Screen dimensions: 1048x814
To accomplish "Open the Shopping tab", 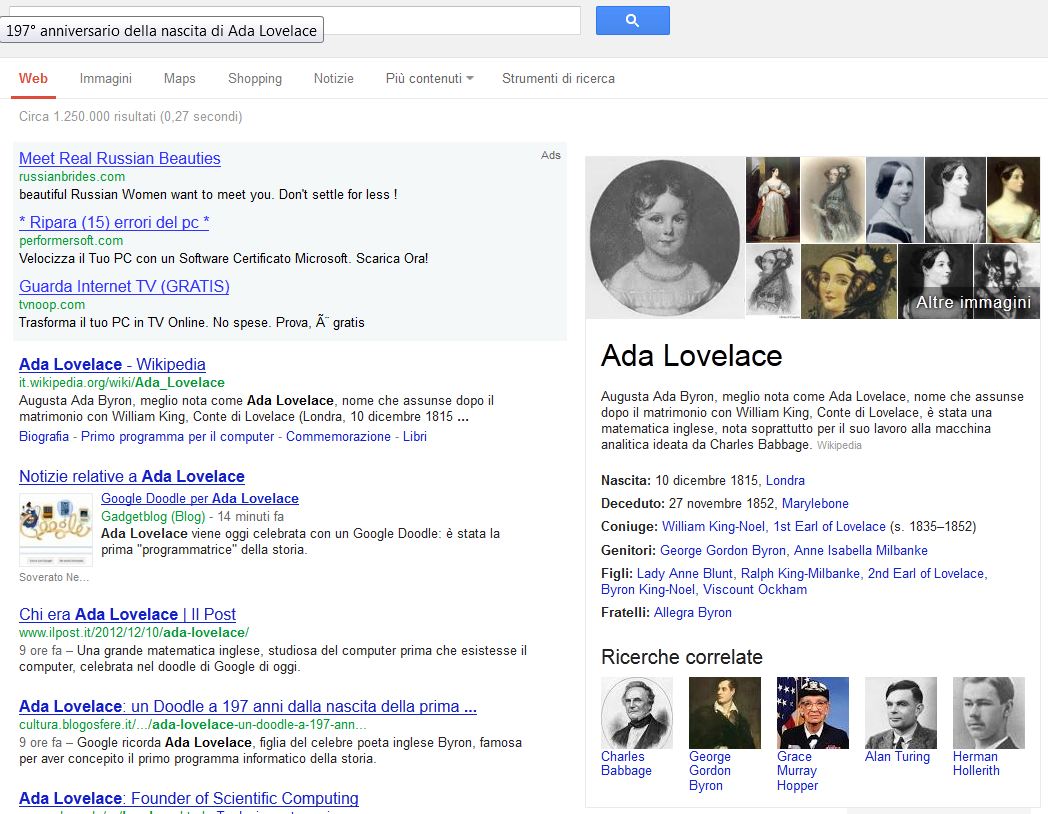I will (x=255, y=78).
